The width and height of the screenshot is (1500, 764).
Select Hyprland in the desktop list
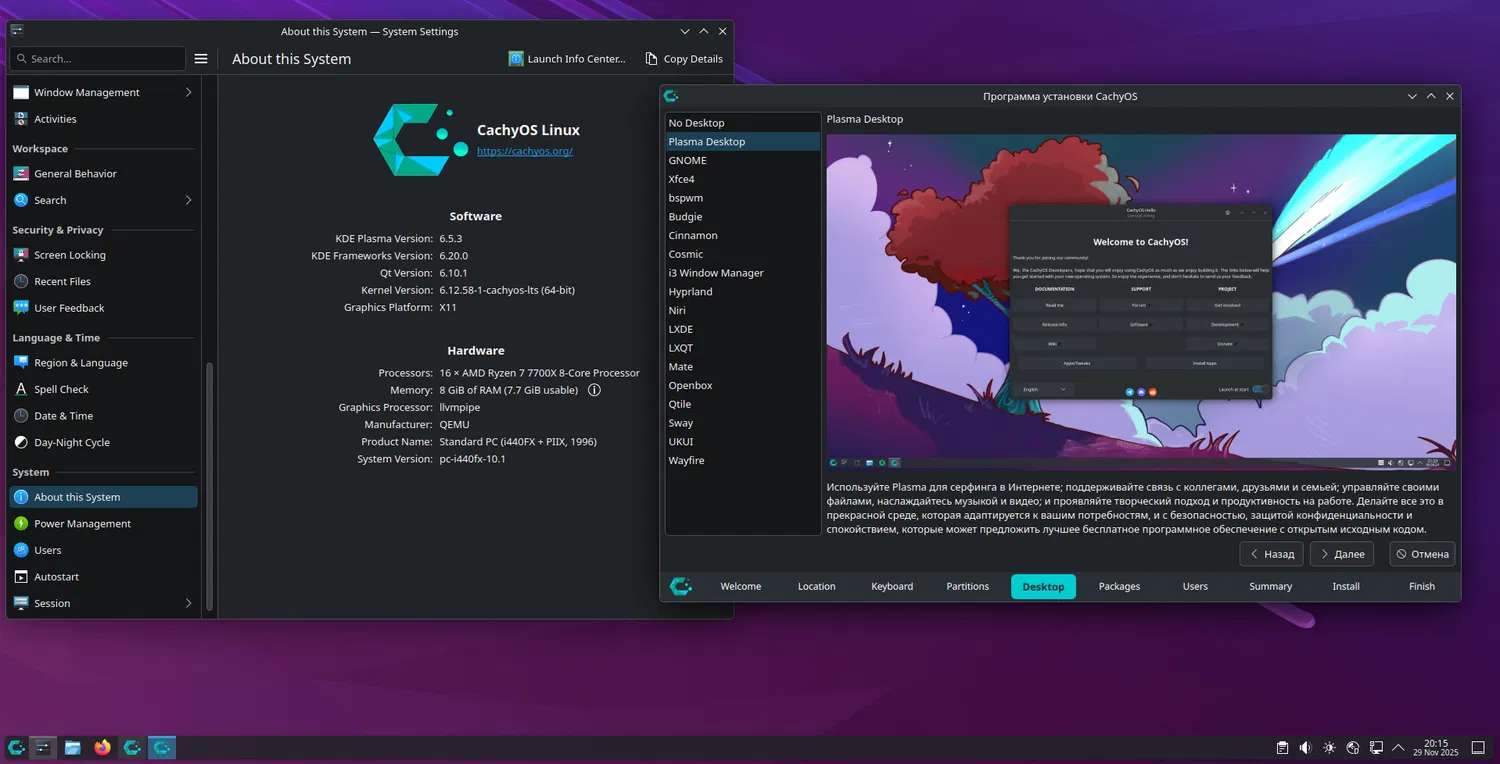coord(743,292)
